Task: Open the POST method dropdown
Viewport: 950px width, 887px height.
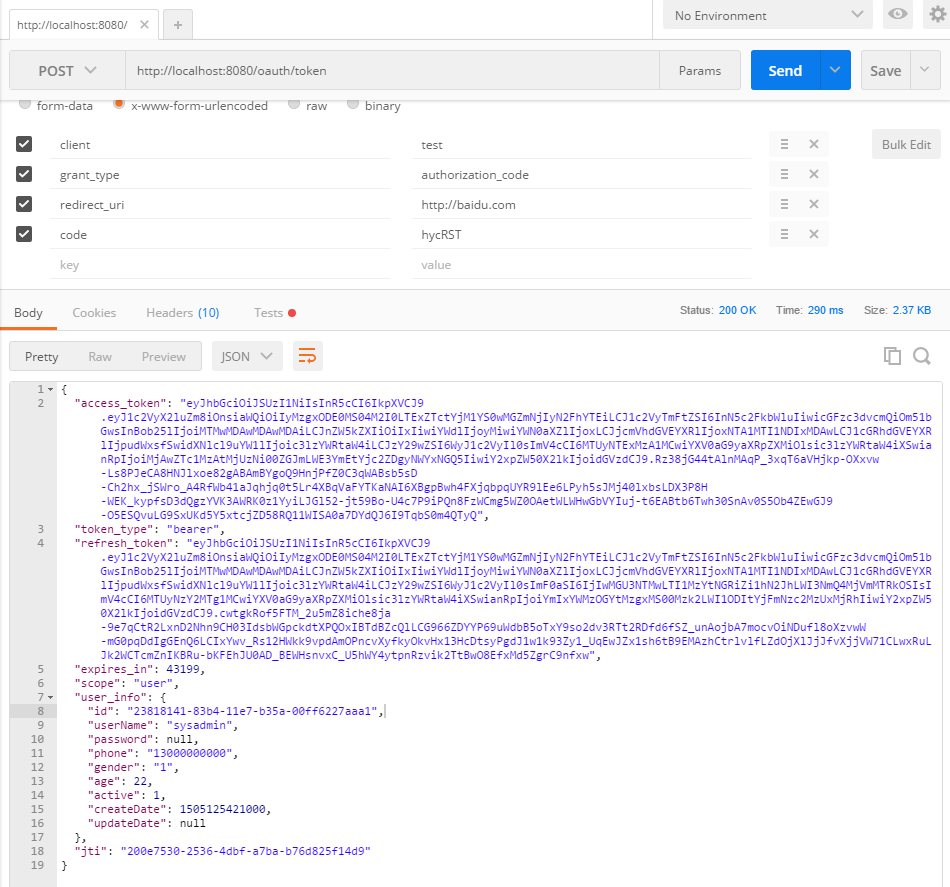Action: coord(67,71)
